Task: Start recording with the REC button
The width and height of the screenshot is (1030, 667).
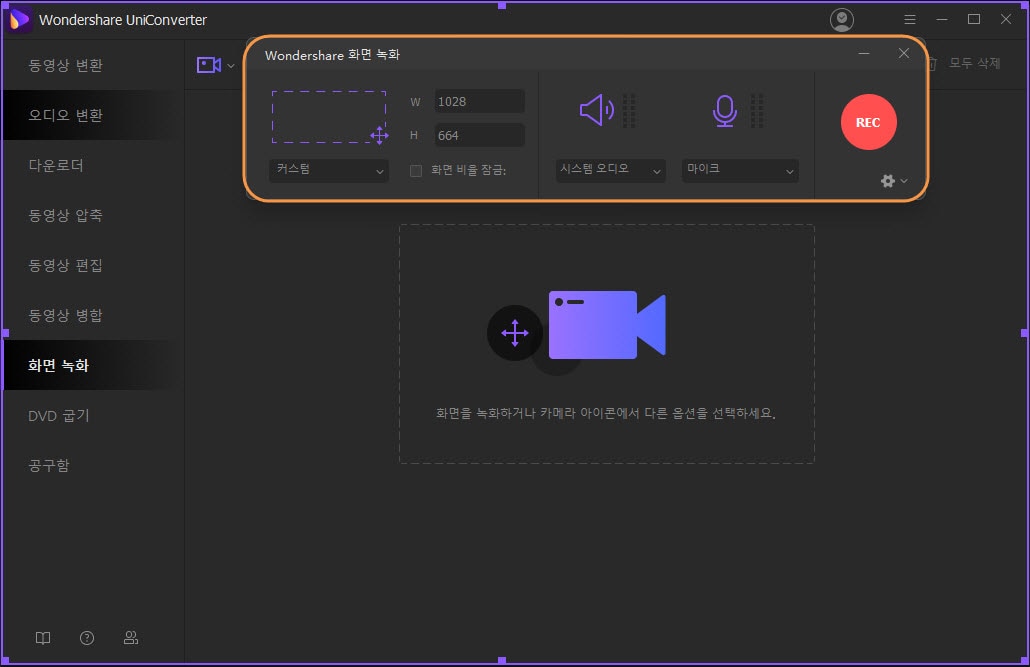Action: click(868, 122)
